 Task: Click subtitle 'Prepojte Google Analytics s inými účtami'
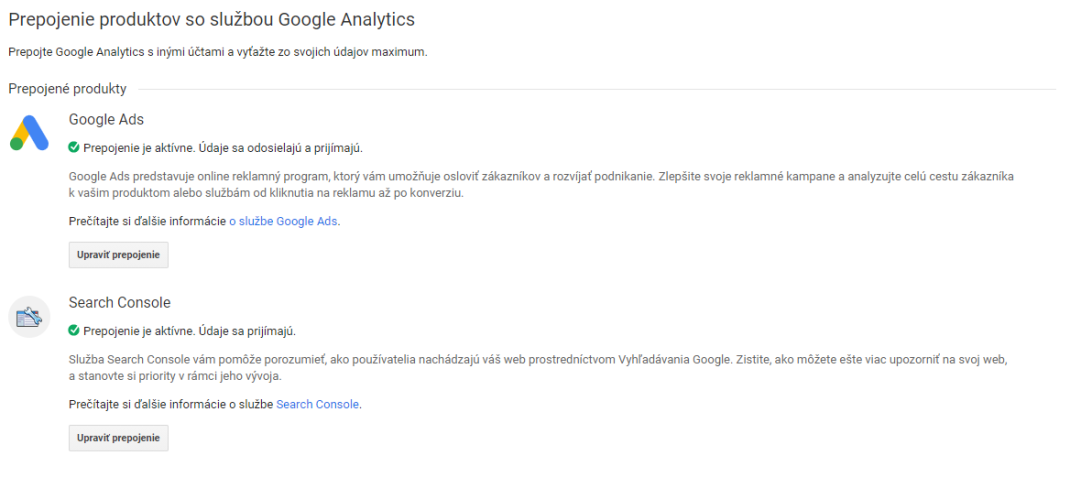click(125, 53)
